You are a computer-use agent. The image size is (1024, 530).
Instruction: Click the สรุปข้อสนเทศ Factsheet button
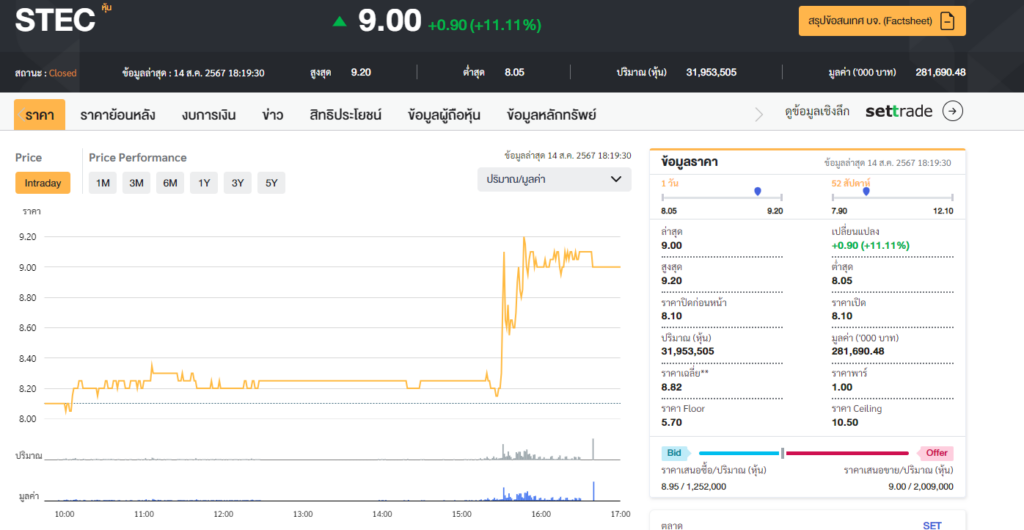coord(882,22)
